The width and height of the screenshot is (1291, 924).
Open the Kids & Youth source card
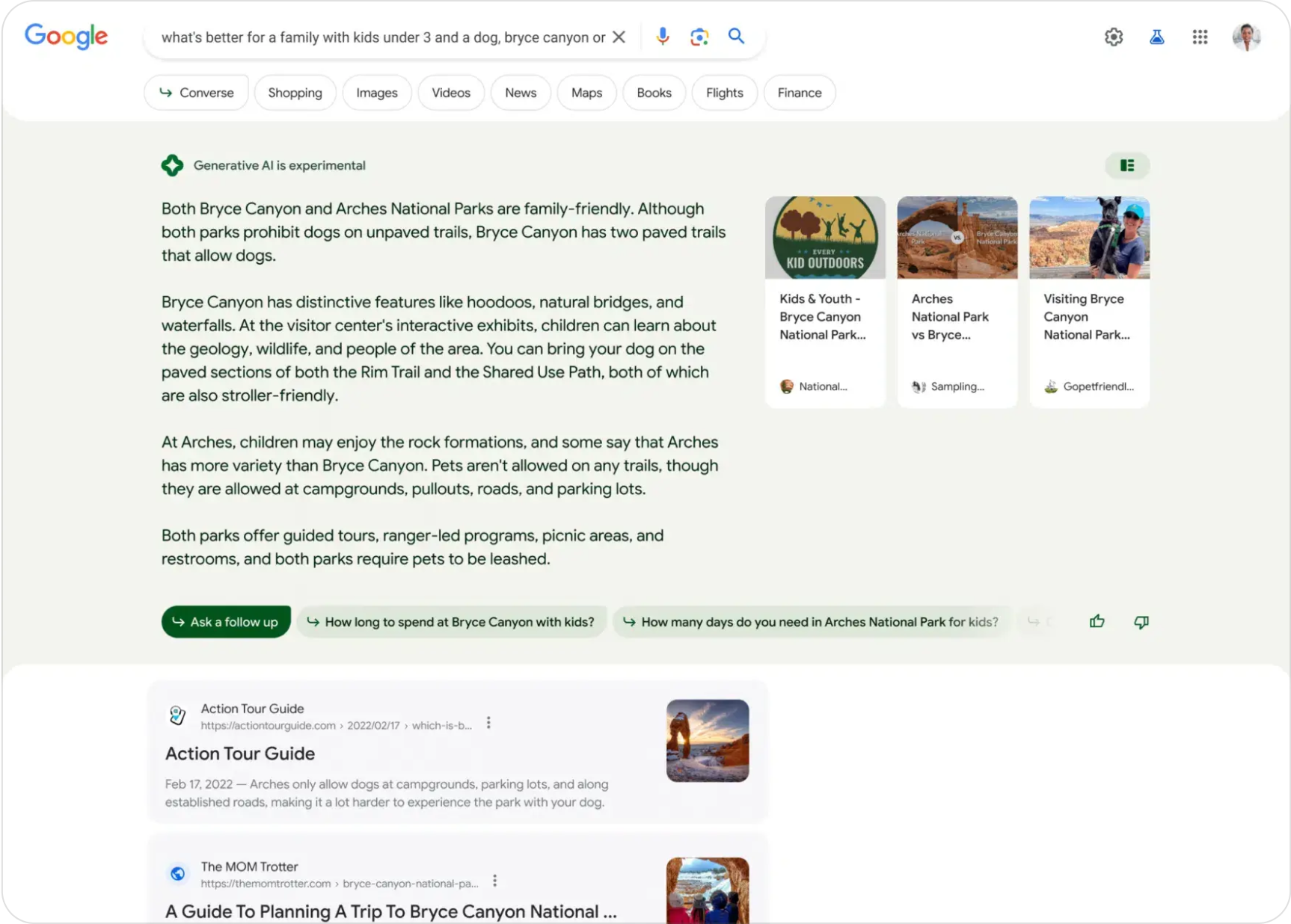(824, 301)
